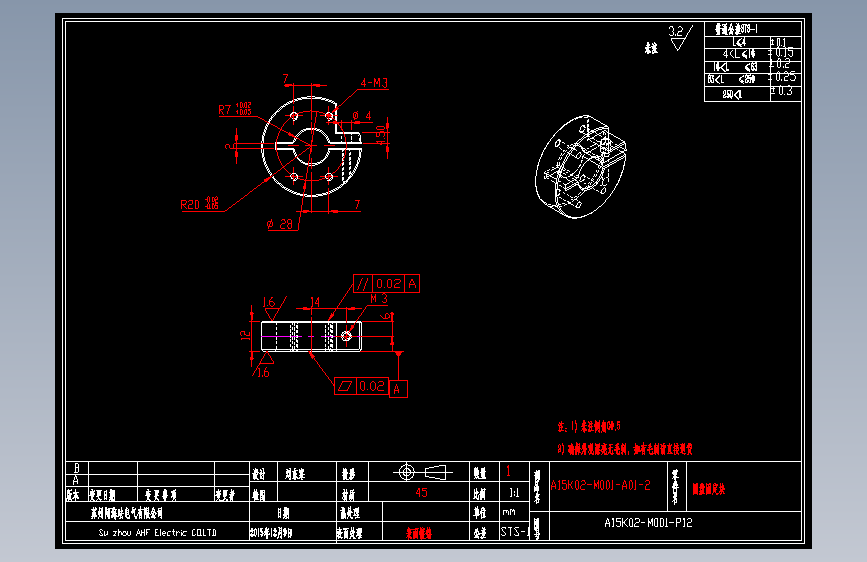The width and height of the screenshot is (867, 562).
Task: Select the second red note line
Action: click(x=625, y=449)
